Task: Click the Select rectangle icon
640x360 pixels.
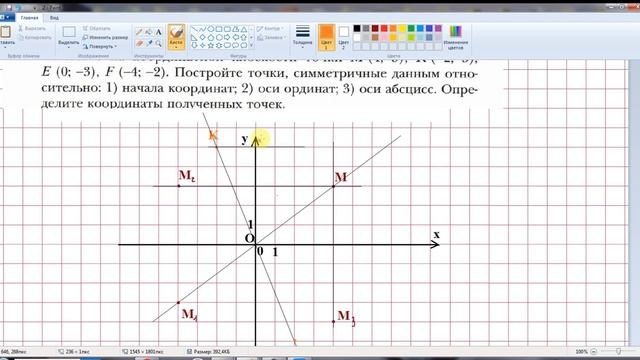Action: point(69,32)
